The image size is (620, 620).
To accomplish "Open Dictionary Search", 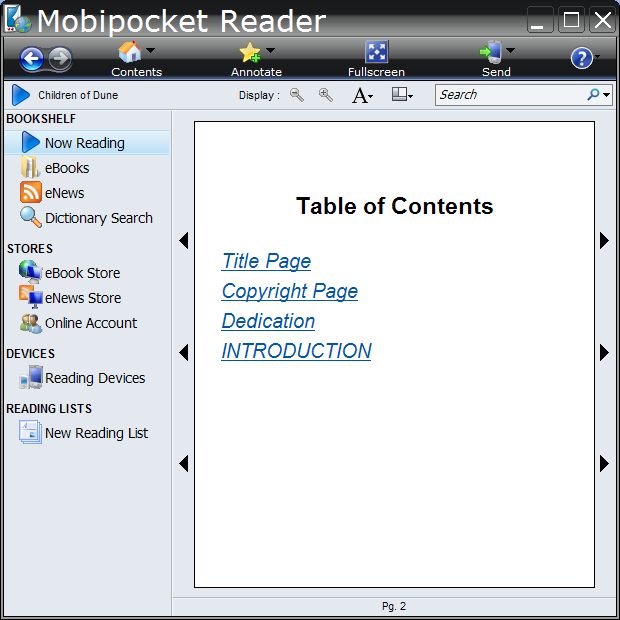I will tap(87, 218).
